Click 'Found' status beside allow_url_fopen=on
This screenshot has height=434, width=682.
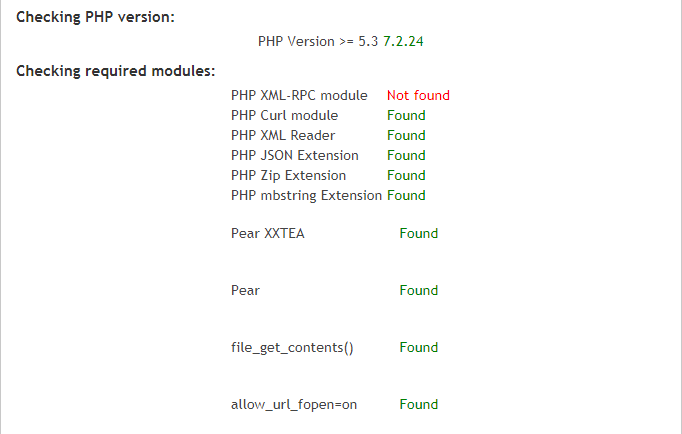point(418,405)
